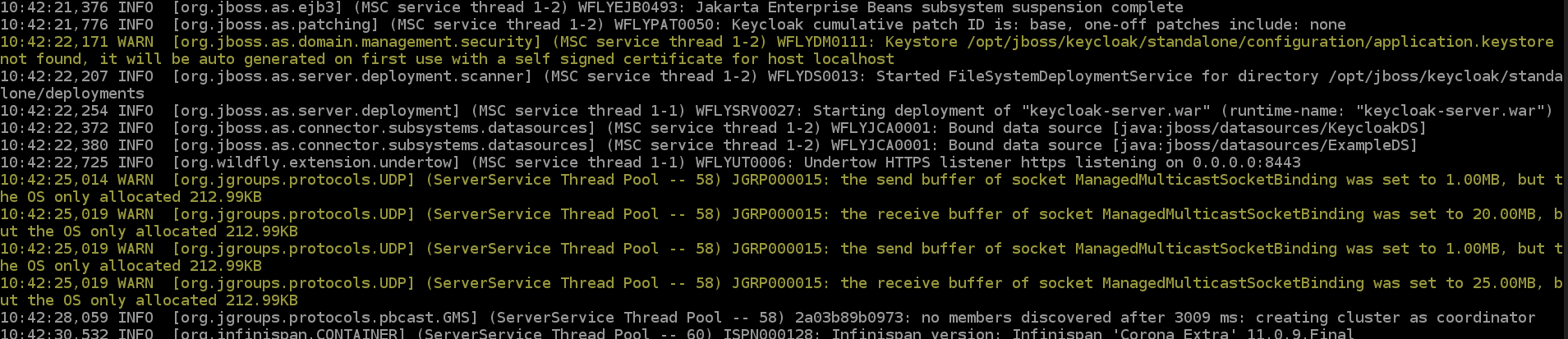
Task: Click the timestamp 10:42:22,254
Action: click(x=54, y=111)
